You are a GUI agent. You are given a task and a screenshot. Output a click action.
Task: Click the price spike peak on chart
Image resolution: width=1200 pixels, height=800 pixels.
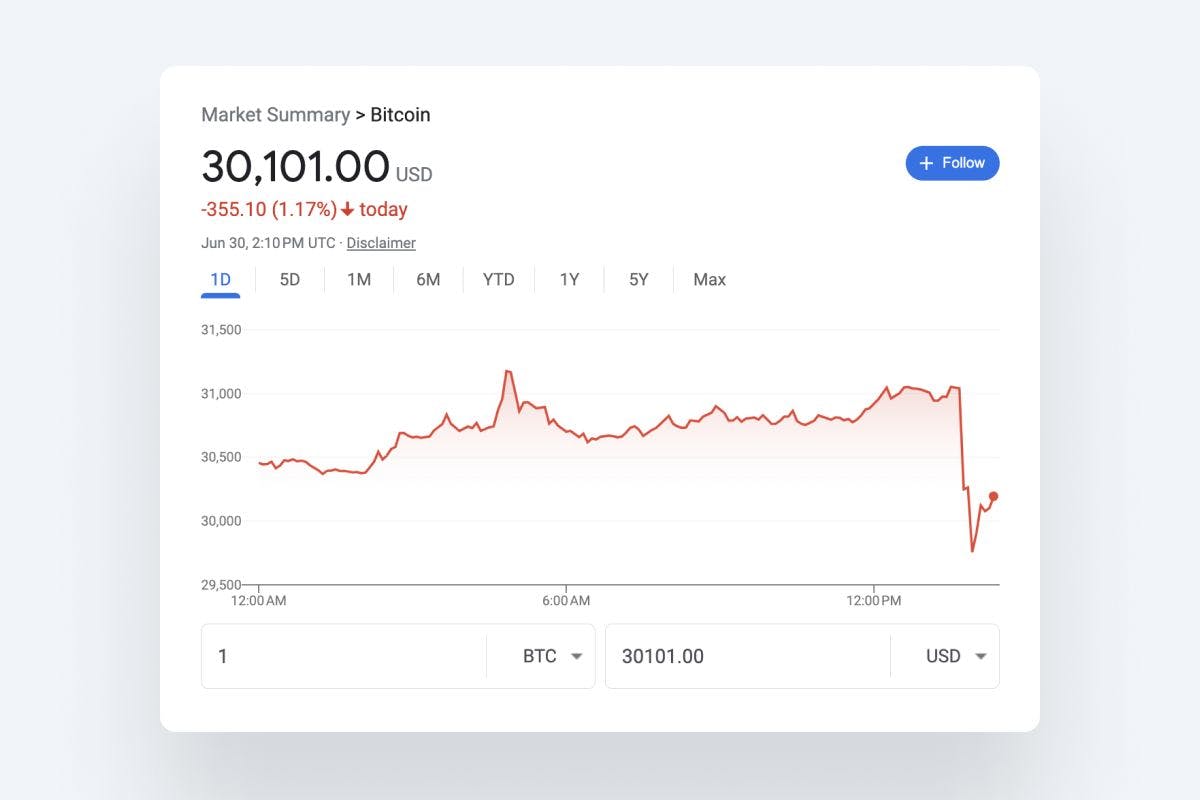pyautogui.click(x=507, y=371)
